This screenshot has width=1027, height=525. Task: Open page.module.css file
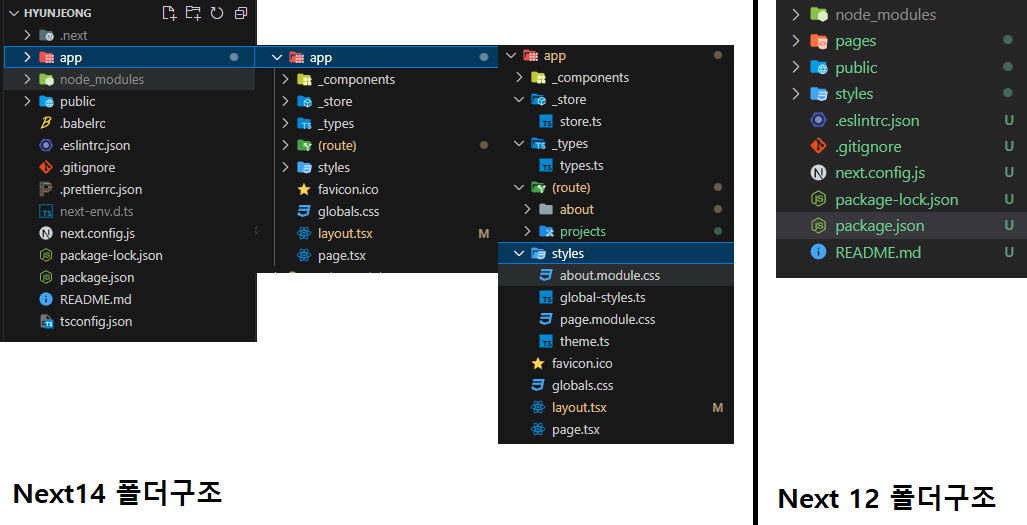tap(607, 319)
